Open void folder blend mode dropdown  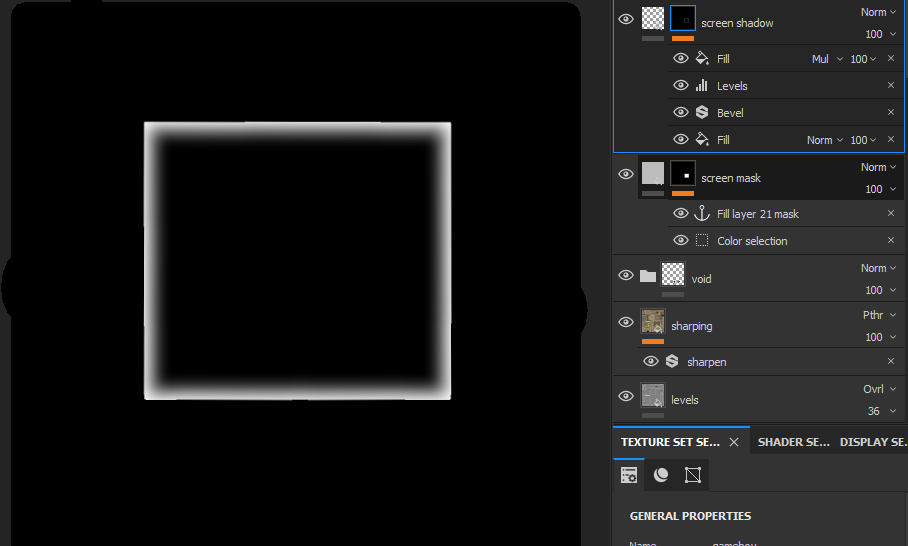click(878, 268)
